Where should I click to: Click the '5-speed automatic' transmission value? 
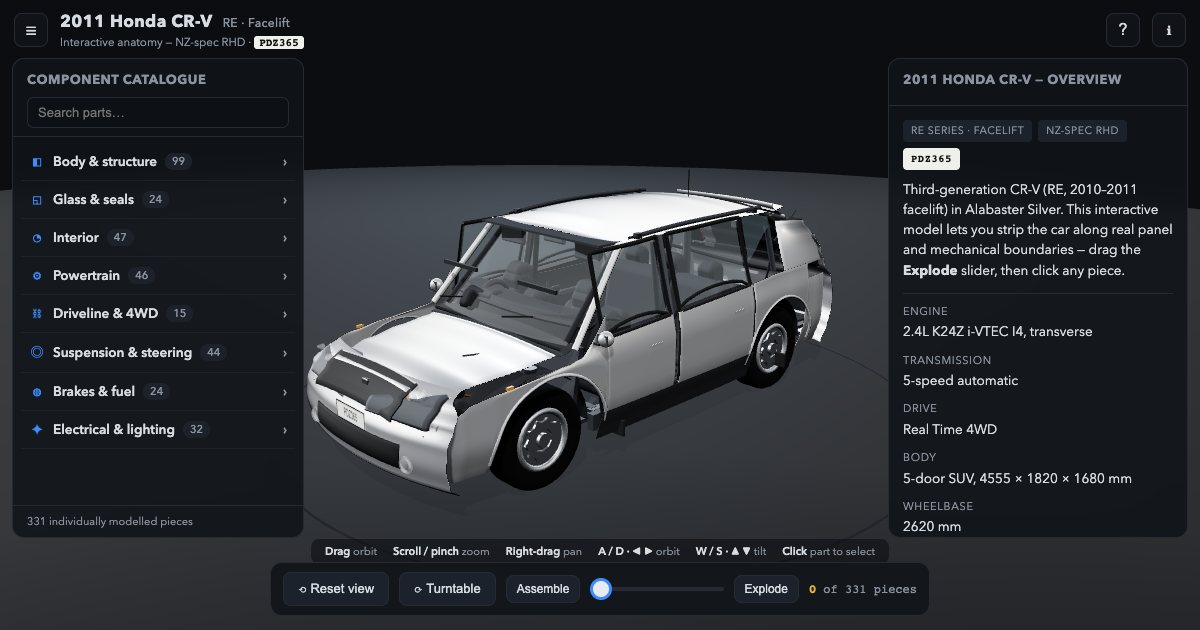pyautogui.click(x=960, y=380)
